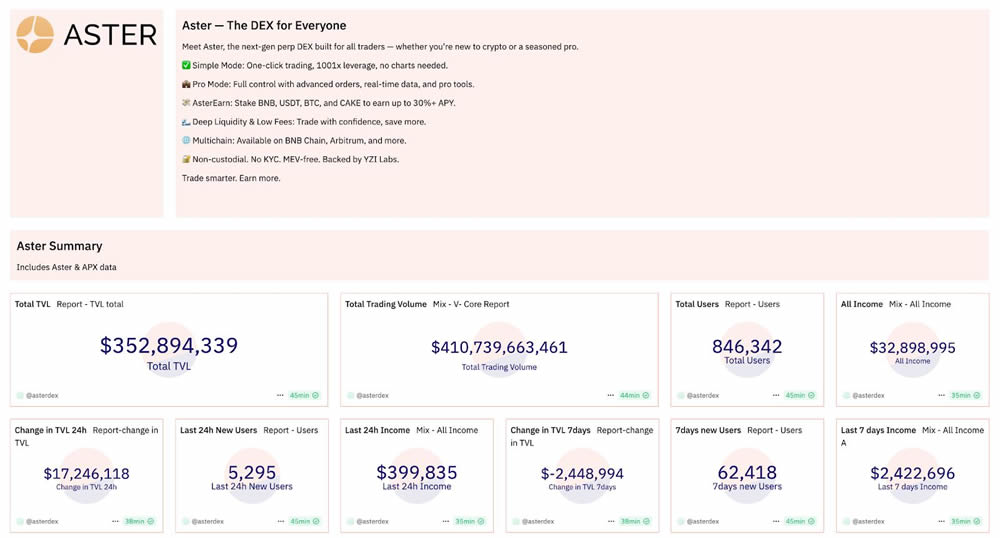The width and height of the screenshot is (1000, 538).
Task: Click the asterdex avatar icon on Total Users card
Action: [x=682, y=395]
